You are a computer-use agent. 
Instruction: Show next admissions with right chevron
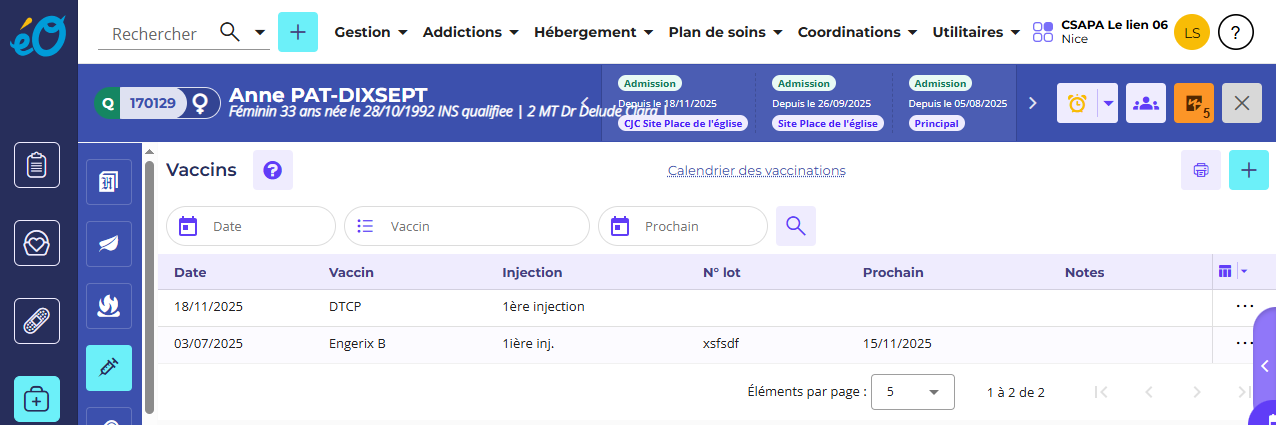[1033, 103]
